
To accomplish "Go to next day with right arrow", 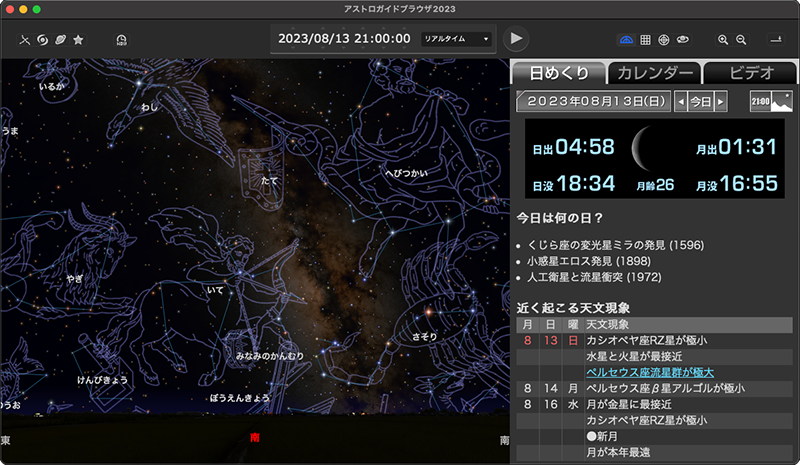I will coord(721,102).
